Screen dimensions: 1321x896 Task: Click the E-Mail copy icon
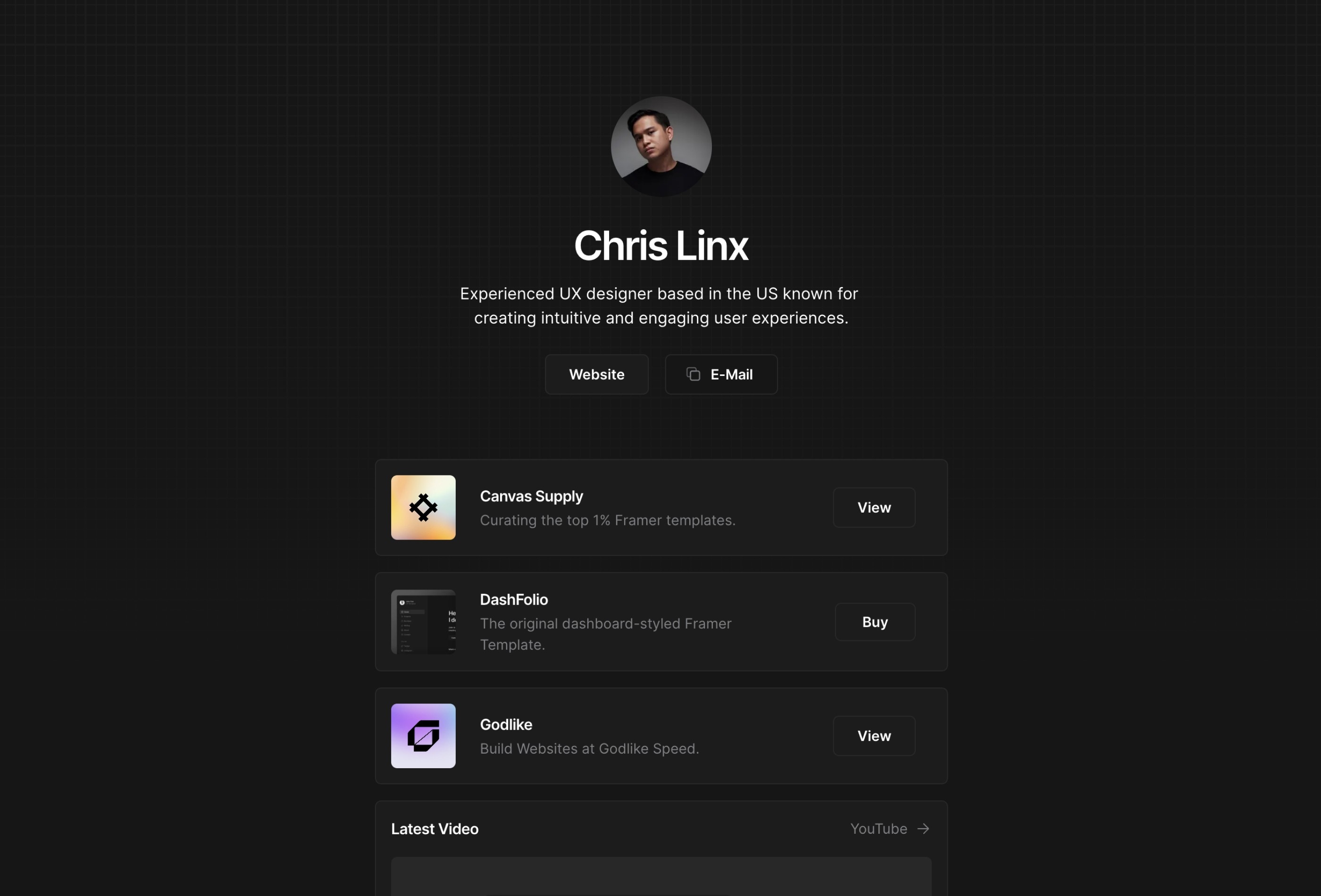click(x=693, y=373)
